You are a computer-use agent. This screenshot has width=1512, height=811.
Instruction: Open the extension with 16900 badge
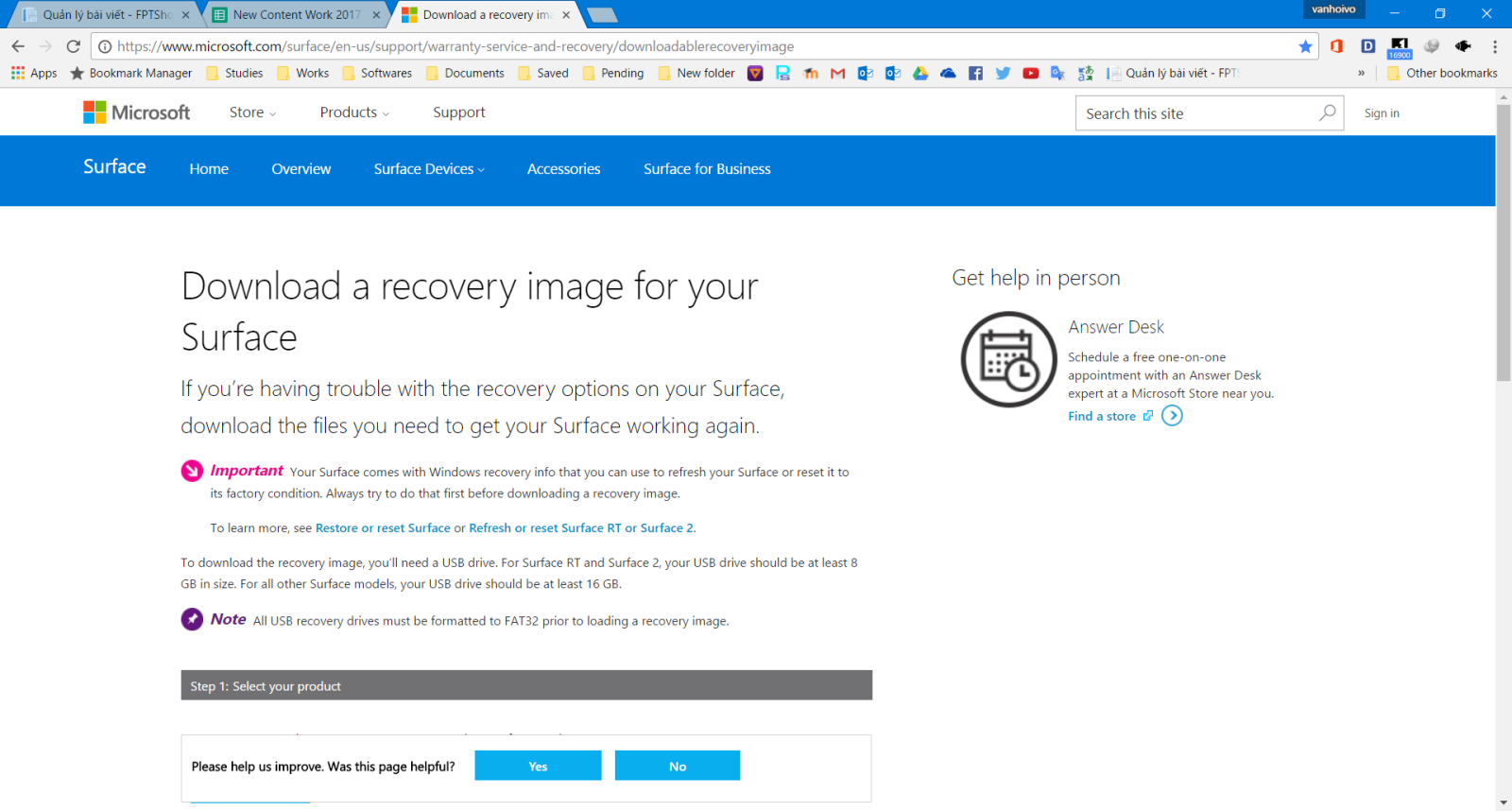click(1400, 47)
